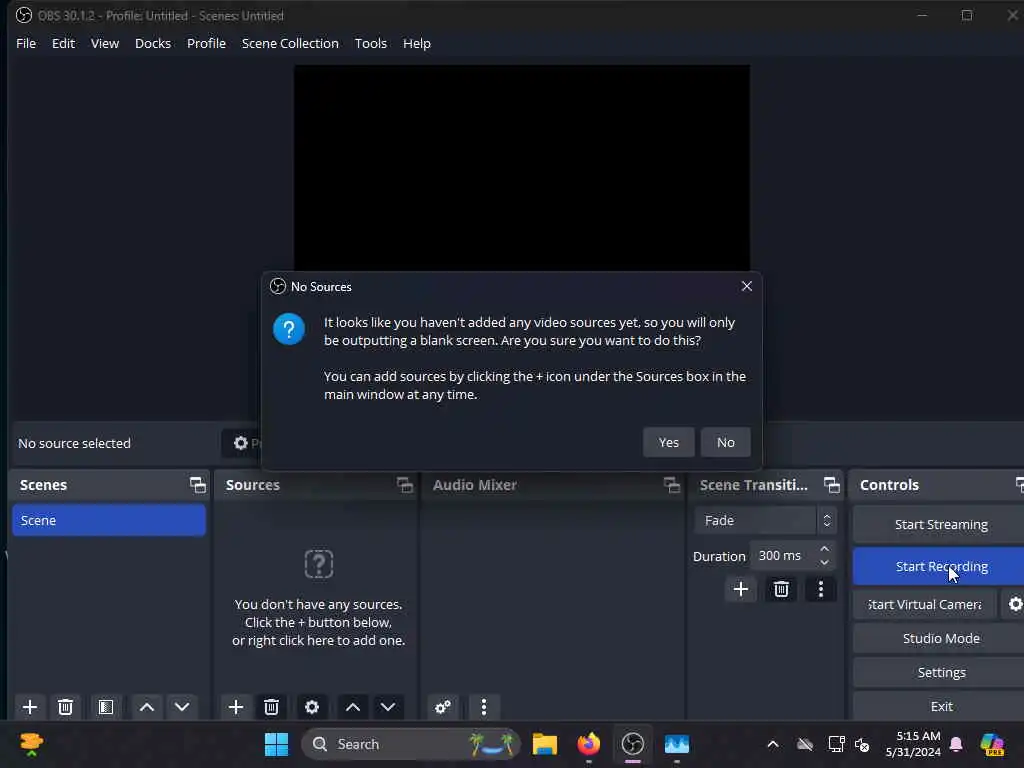Viewport: 1024px width, 768px height.
Task: Click Start Virtual Camera button
Action: (x=925, y=604)
